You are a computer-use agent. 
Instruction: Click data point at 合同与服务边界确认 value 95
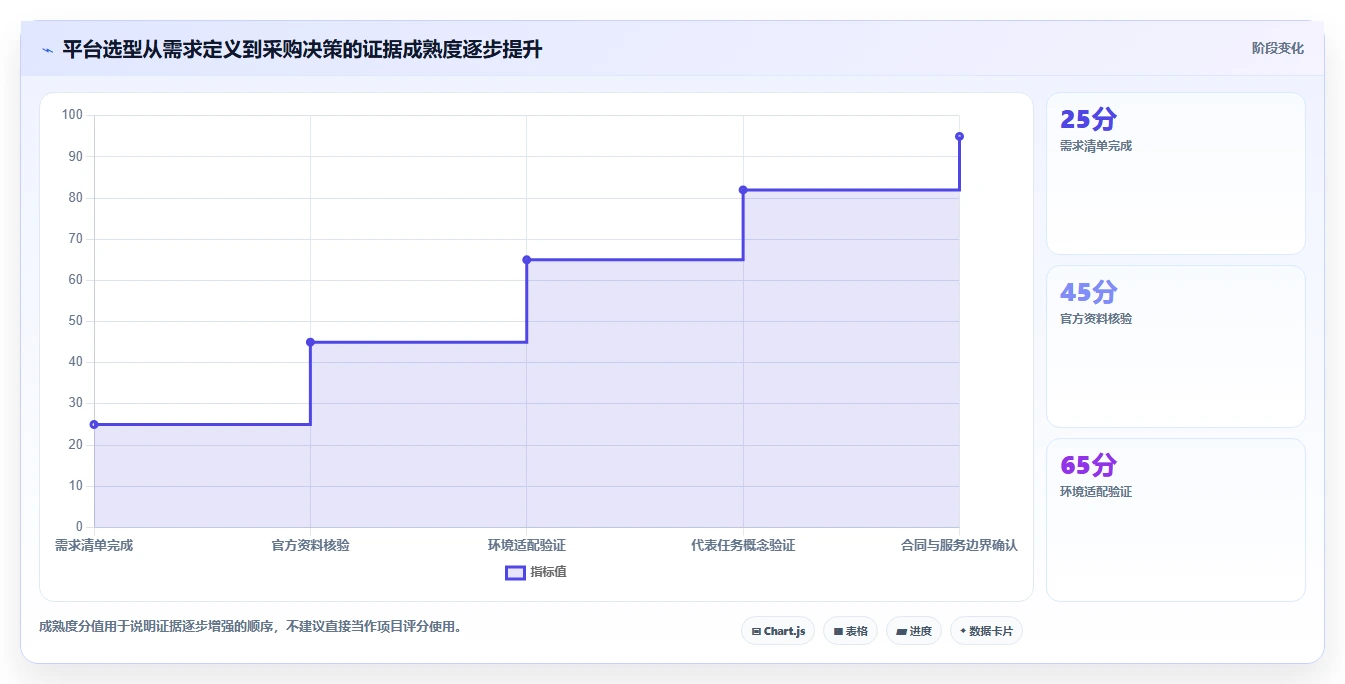tap(959, 136)
